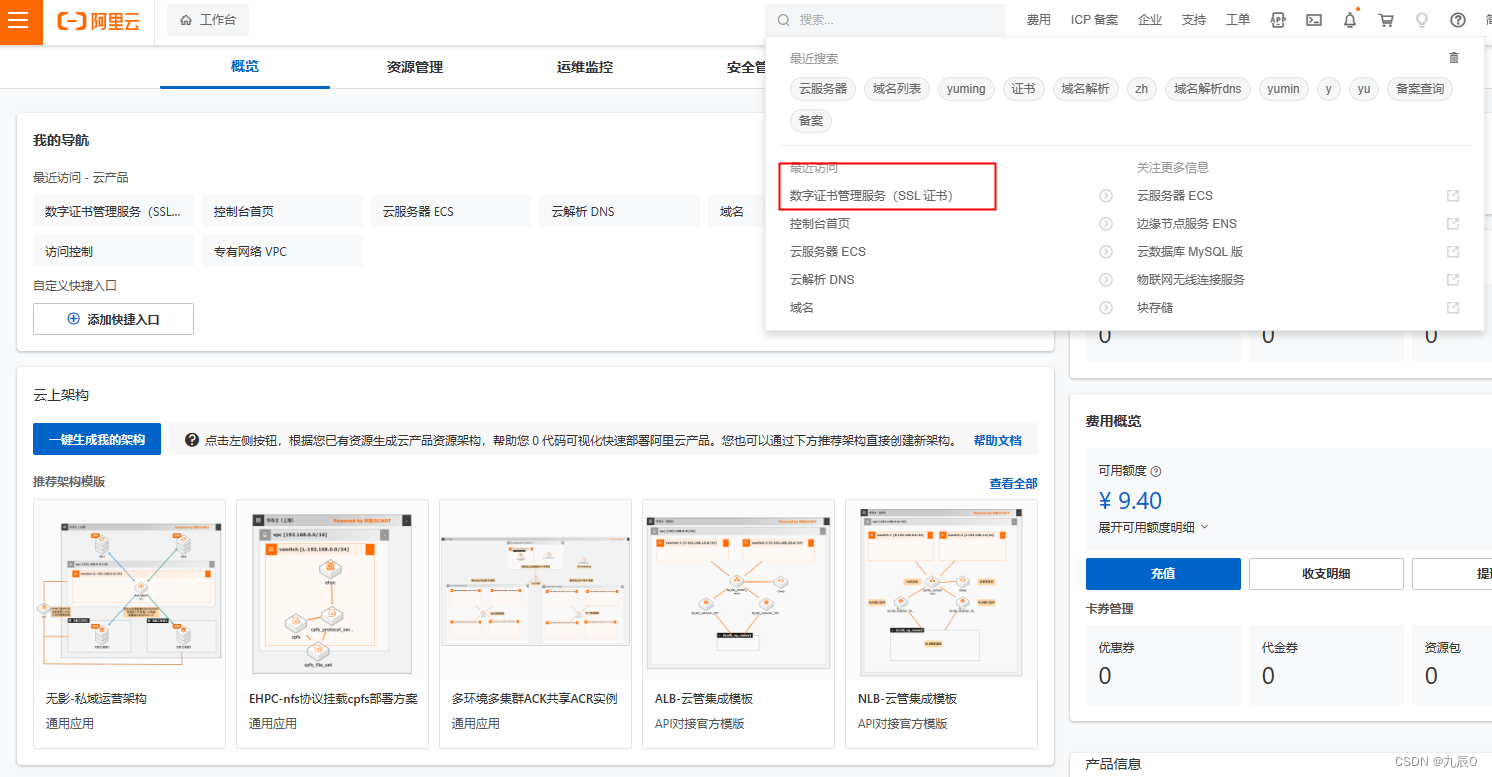
Task: Open the 费用 menu
Action: [1039, 20]
